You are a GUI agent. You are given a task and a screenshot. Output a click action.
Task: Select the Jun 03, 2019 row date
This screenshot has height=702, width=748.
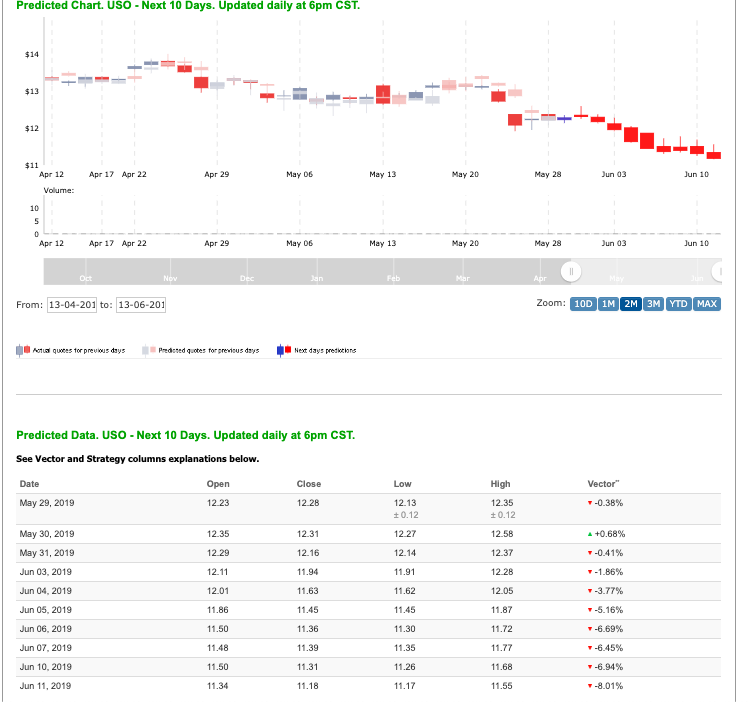tap(45, 572)
